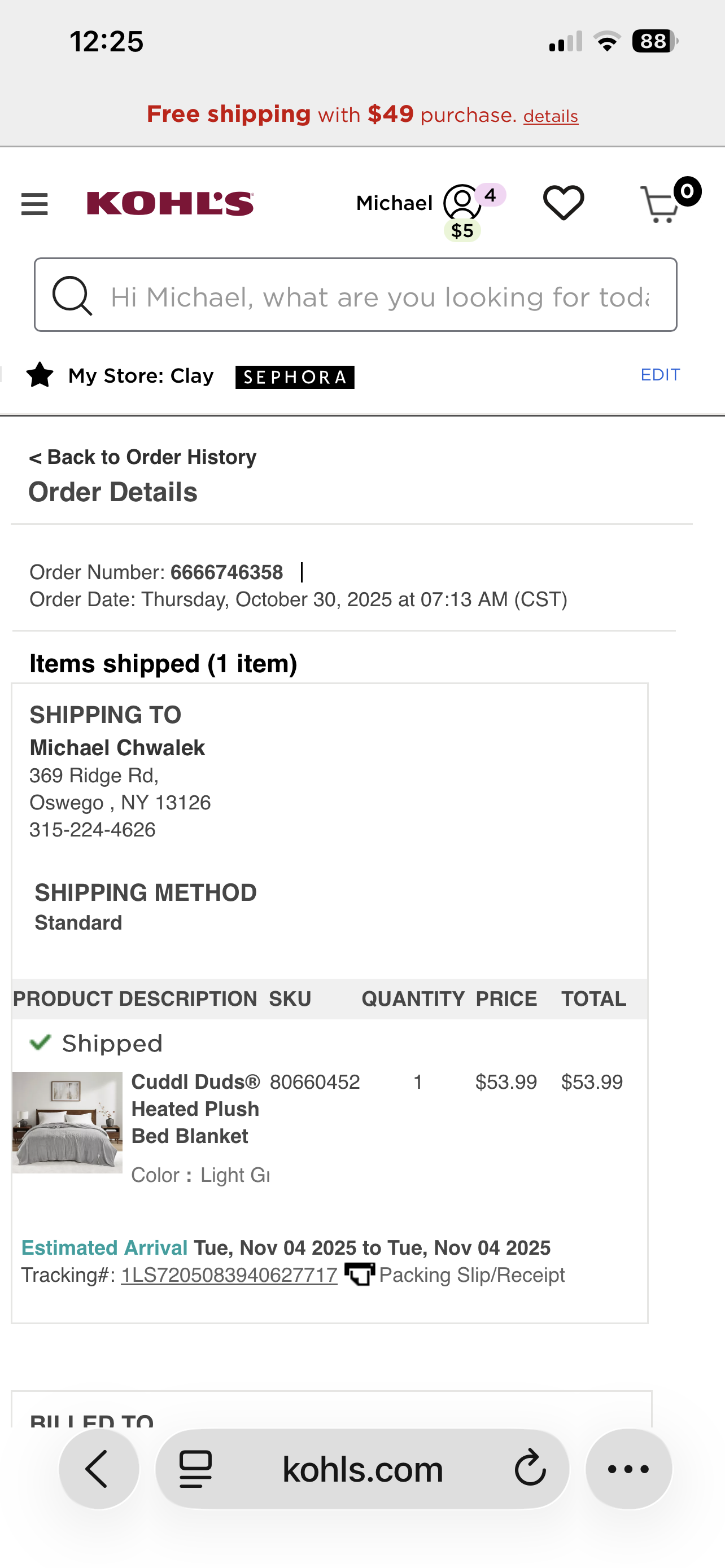Screen dimensions: 725x1568
Task: Open the browser more options menu
Action: 628,1469
